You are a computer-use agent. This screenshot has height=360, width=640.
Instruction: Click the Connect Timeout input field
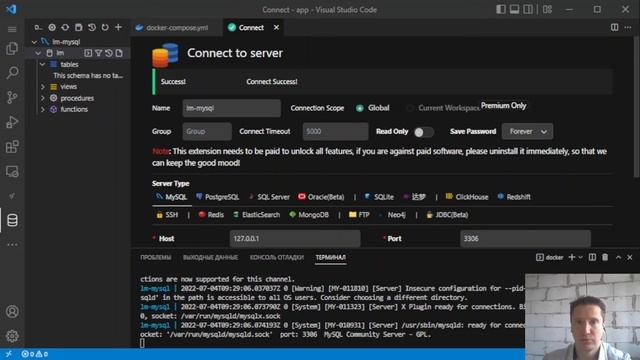335,131
